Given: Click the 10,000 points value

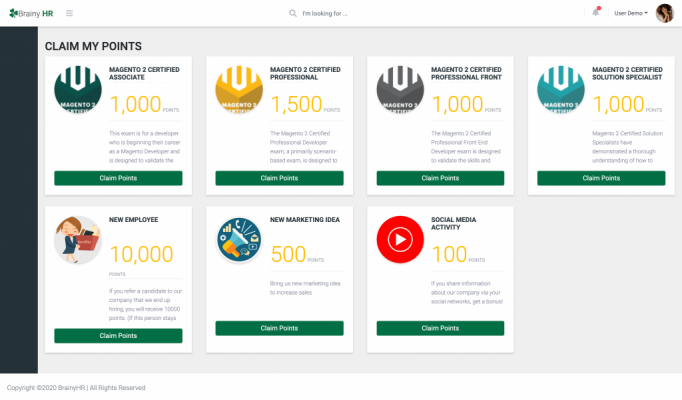Looking at the screenshot, I should 141,254.
